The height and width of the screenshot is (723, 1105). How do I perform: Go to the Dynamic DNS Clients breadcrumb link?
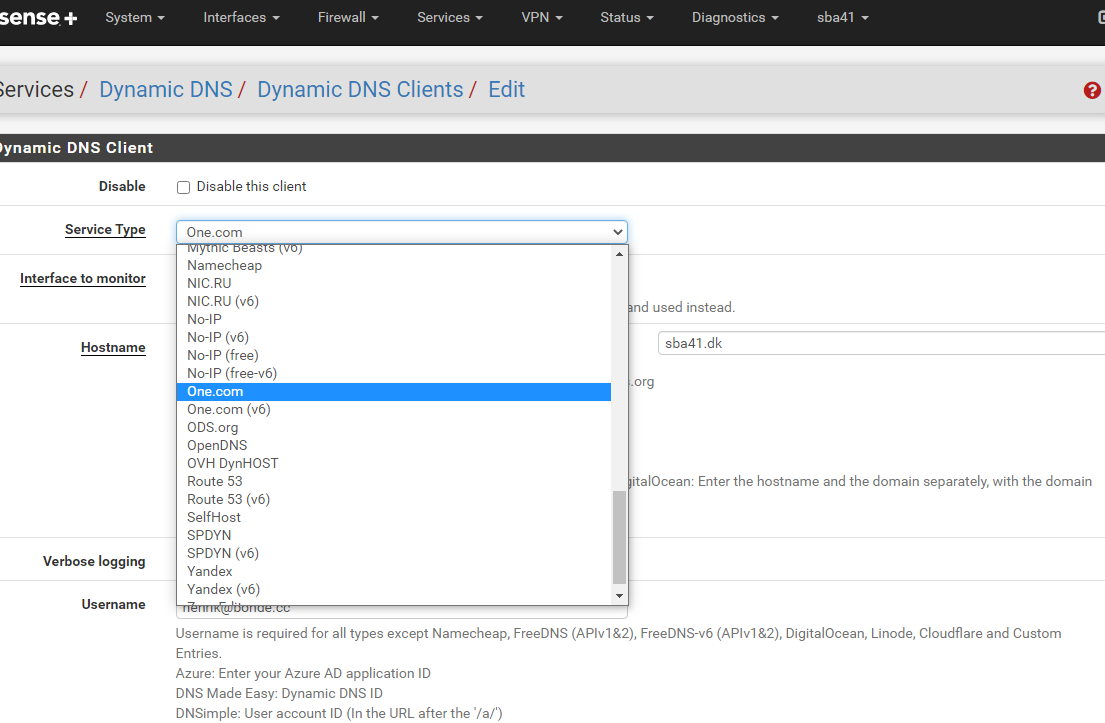point(360,89)
